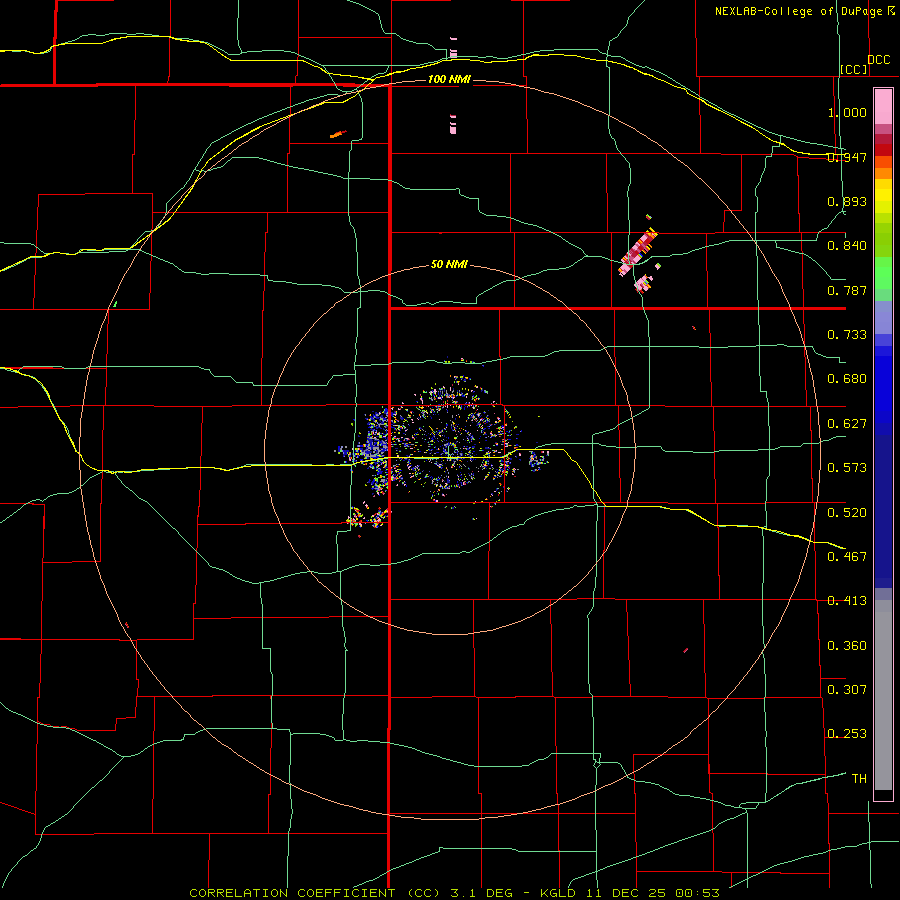
Task: Select the 0.947 scale value
Action: click(x=847, y=157)
